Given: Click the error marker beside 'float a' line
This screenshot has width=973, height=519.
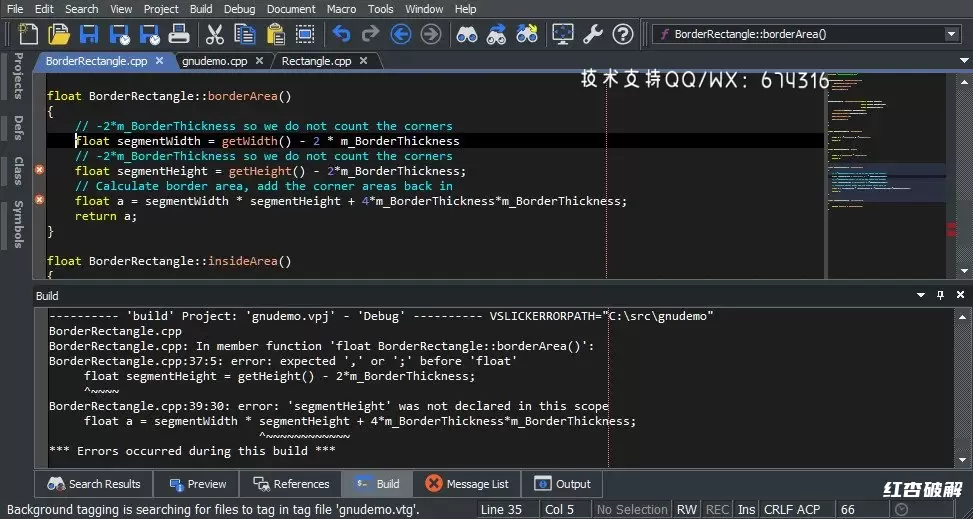Looking at the screenshot, I should tap(39, 199).
